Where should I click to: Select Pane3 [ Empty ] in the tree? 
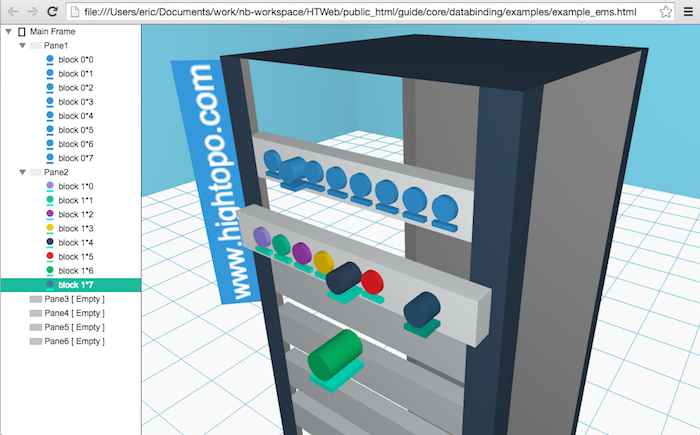coord(74,299)
